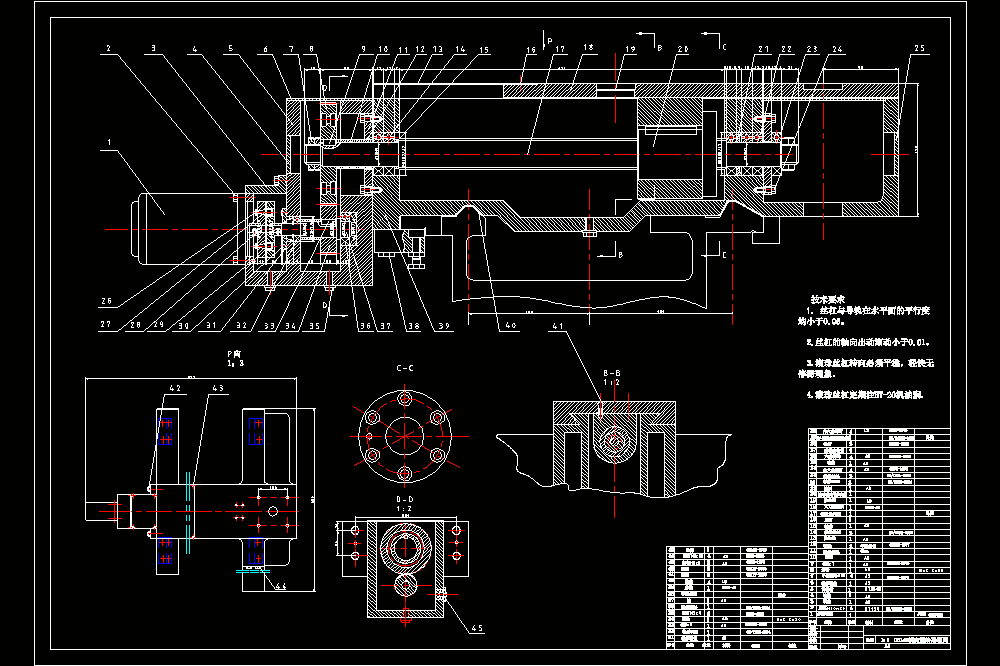Select part callout label 32
Image resolution: width=1000 pixels, height=666 pixels.
(242, 325)
